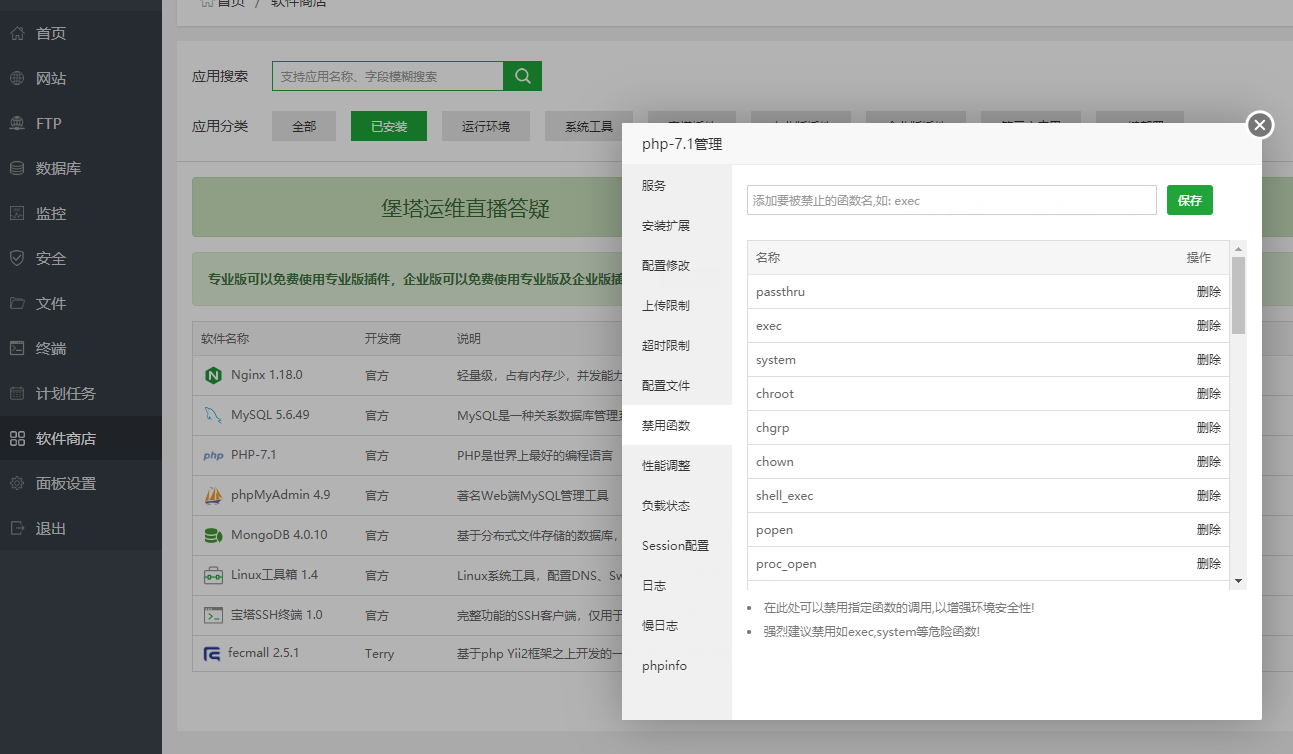Viewport: 1293px width, 754px height.
Task: Open 终端 from the sidebar
Action: click(45, 347)
